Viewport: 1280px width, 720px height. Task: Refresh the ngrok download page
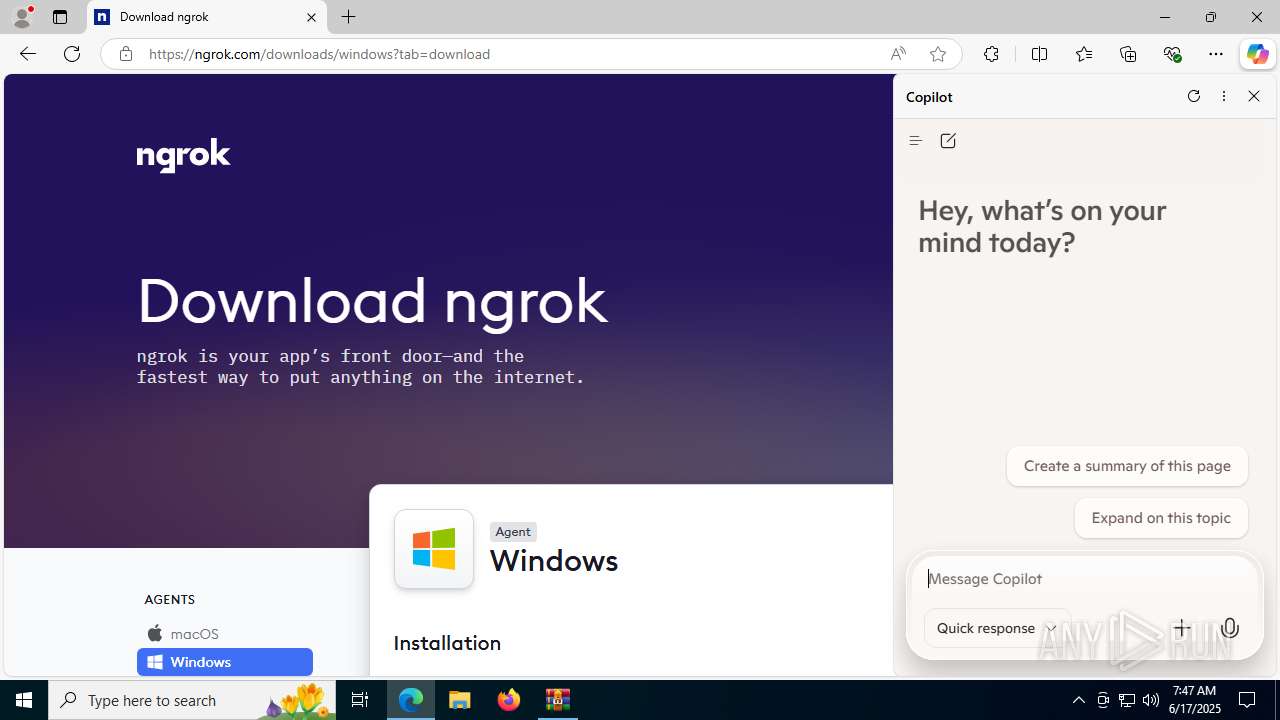(x=72, y=54)
